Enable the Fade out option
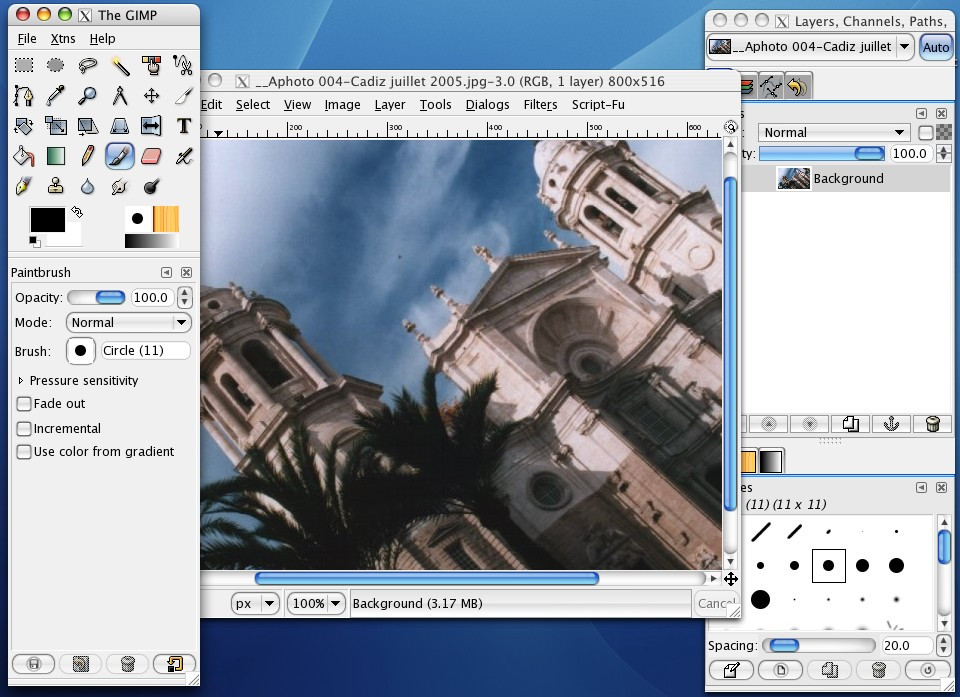 coord(24,404)
